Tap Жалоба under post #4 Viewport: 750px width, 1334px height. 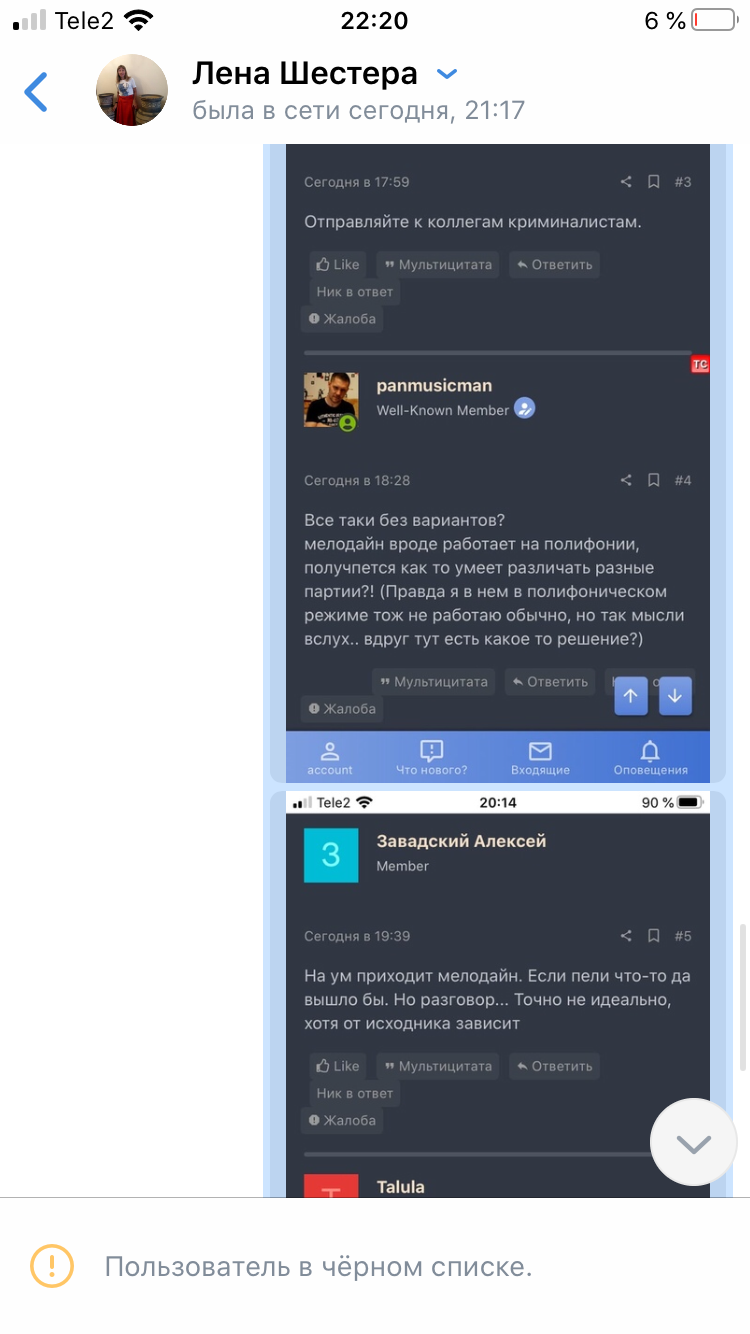(x=342, y=709)
